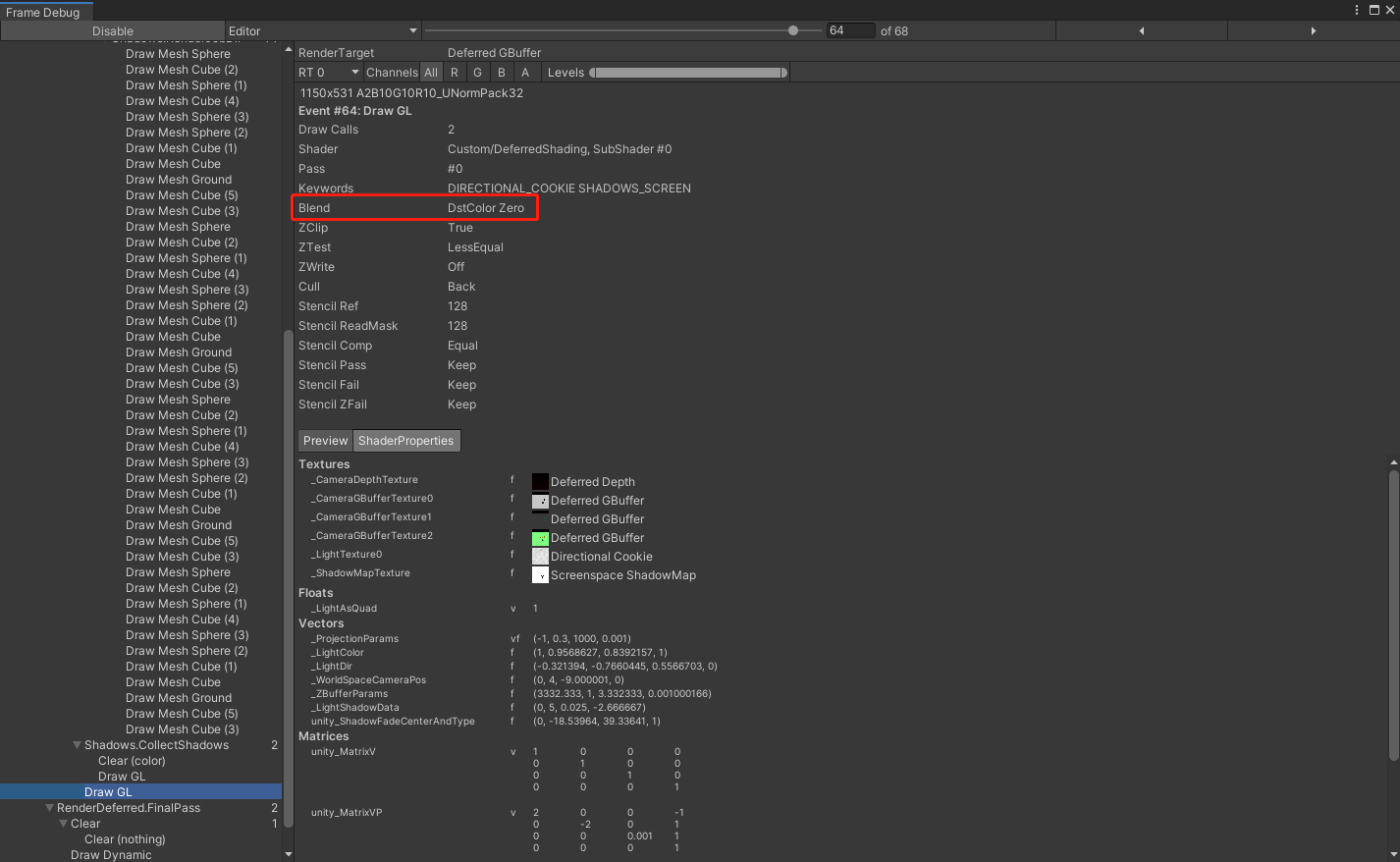The width and height of the screenshot is (1400, 862).
Task: Click the event scrubber slider handle
Action: [793, 30]
